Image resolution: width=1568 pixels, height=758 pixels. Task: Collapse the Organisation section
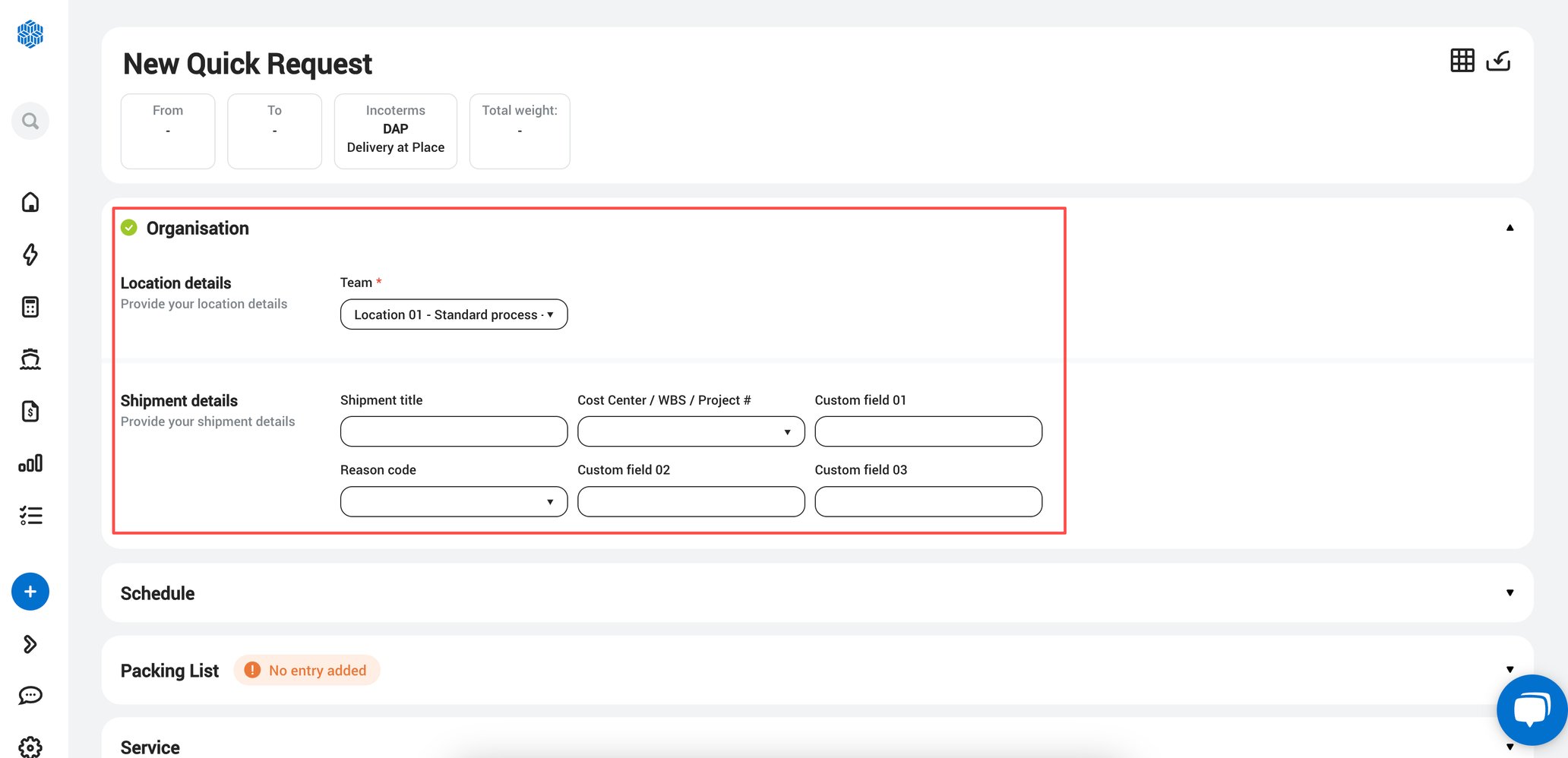pyautogui.click(x=1510, y=227)
